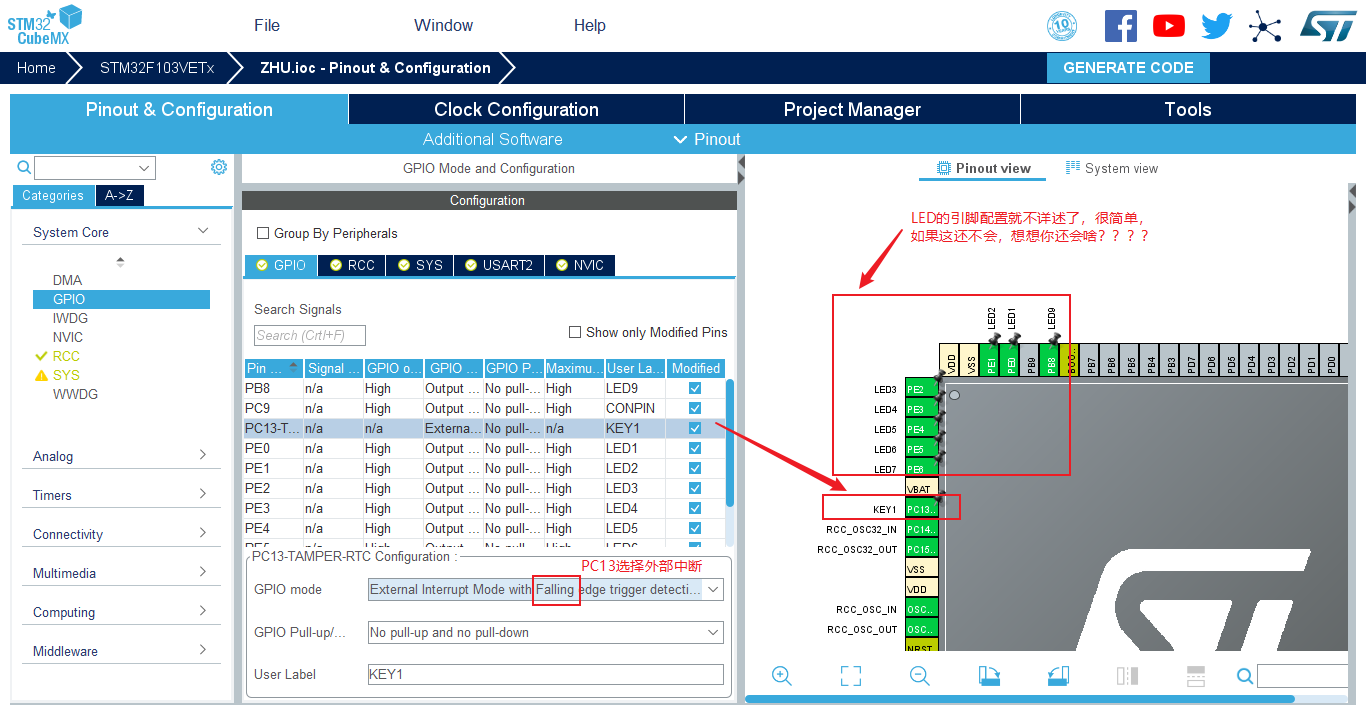Screen dimensions: 1366x715
Task: Open the Facebook page icon
Action: click(1120, 26)
